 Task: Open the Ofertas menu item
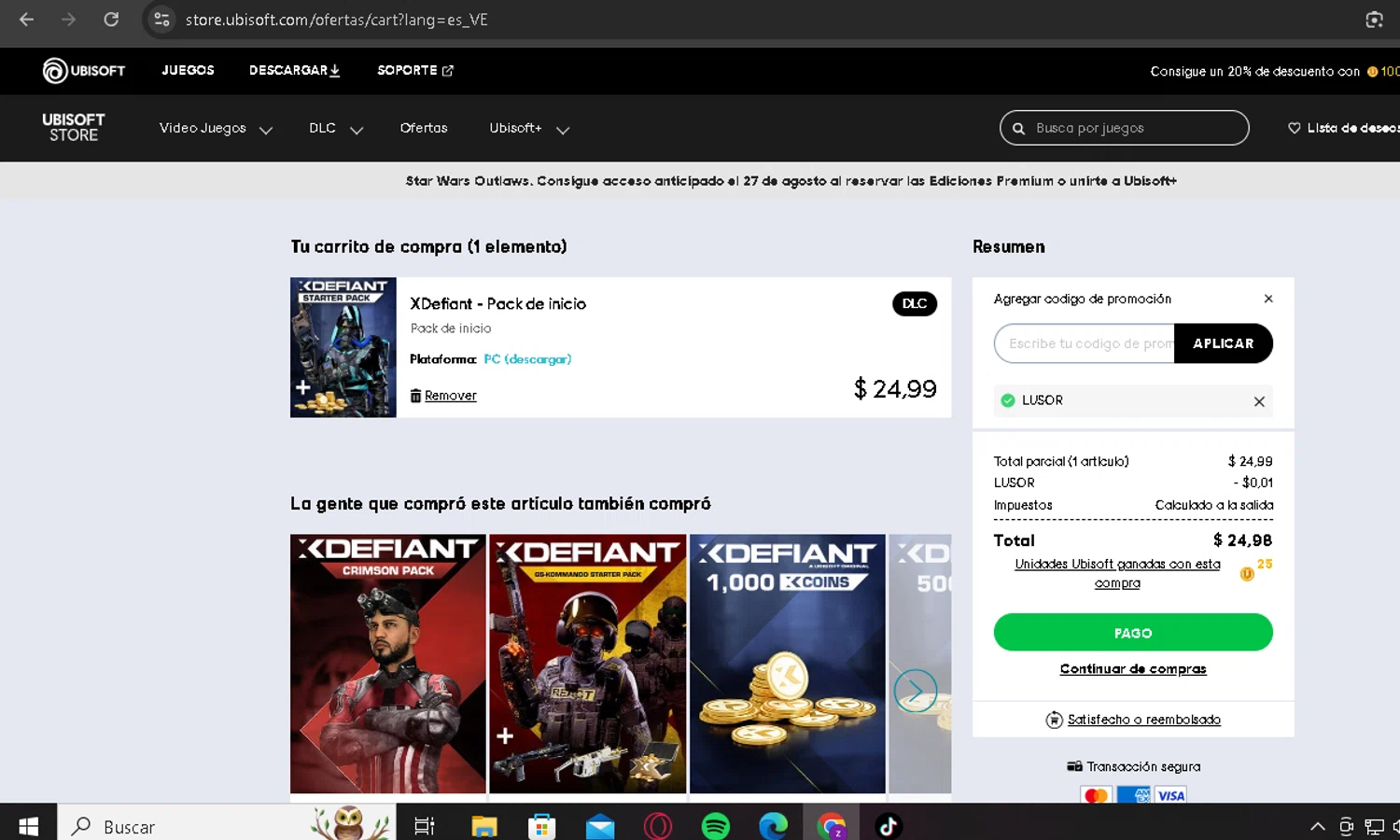424,128
